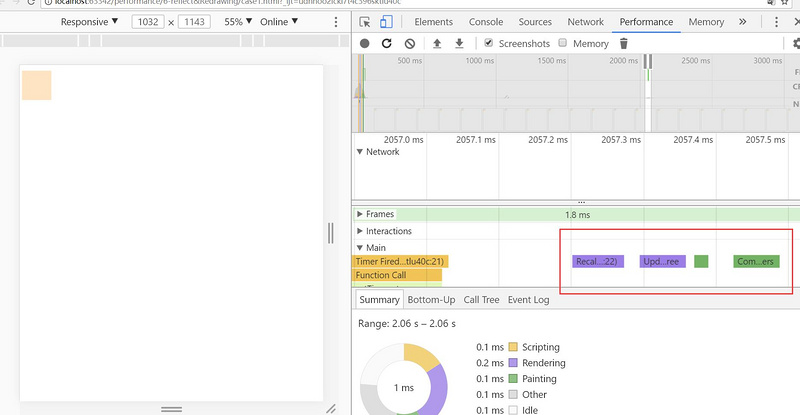Click the load profile upload arrow

[437, 44]
